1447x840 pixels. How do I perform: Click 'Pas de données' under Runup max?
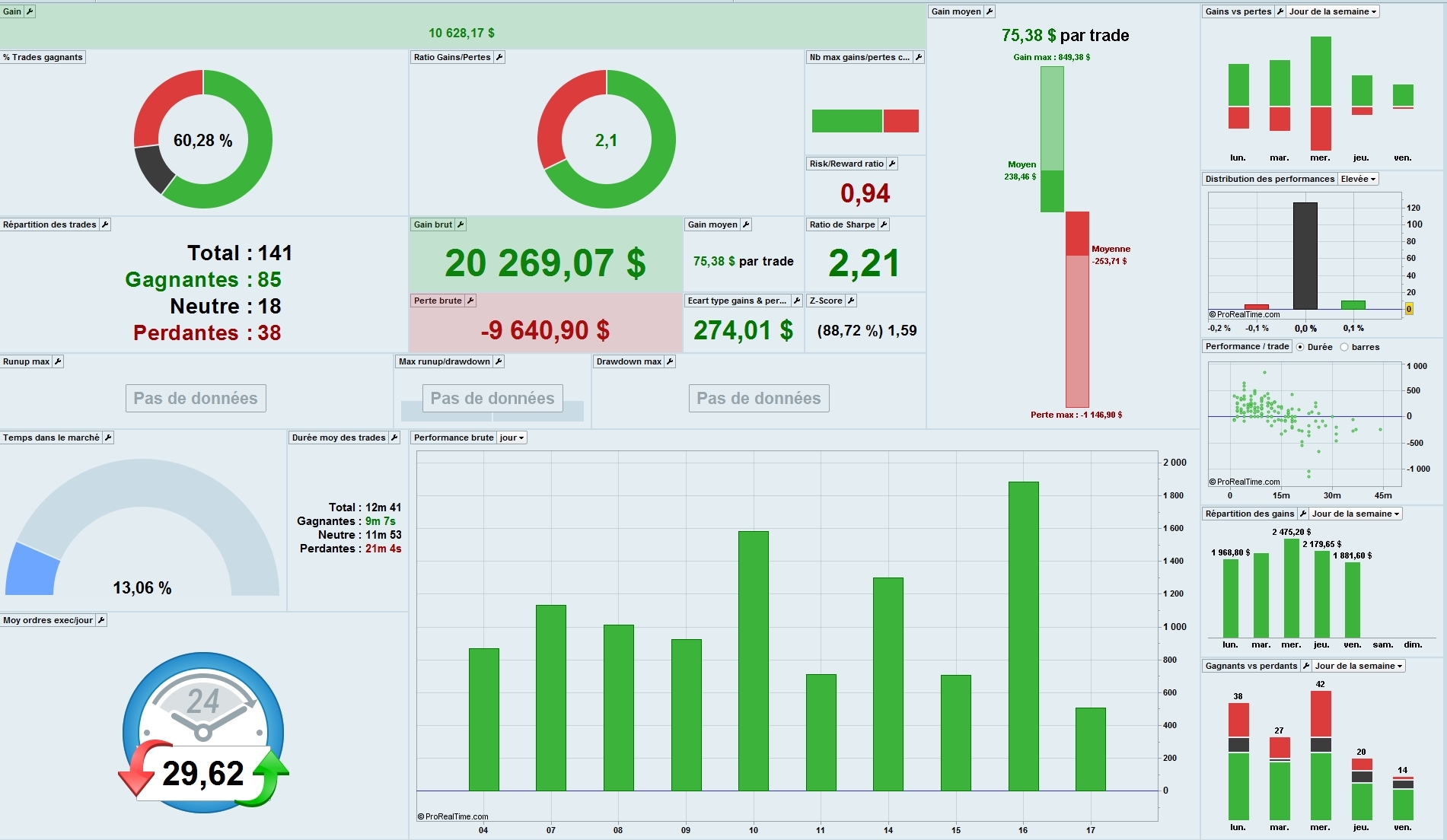tap(196, 398)
